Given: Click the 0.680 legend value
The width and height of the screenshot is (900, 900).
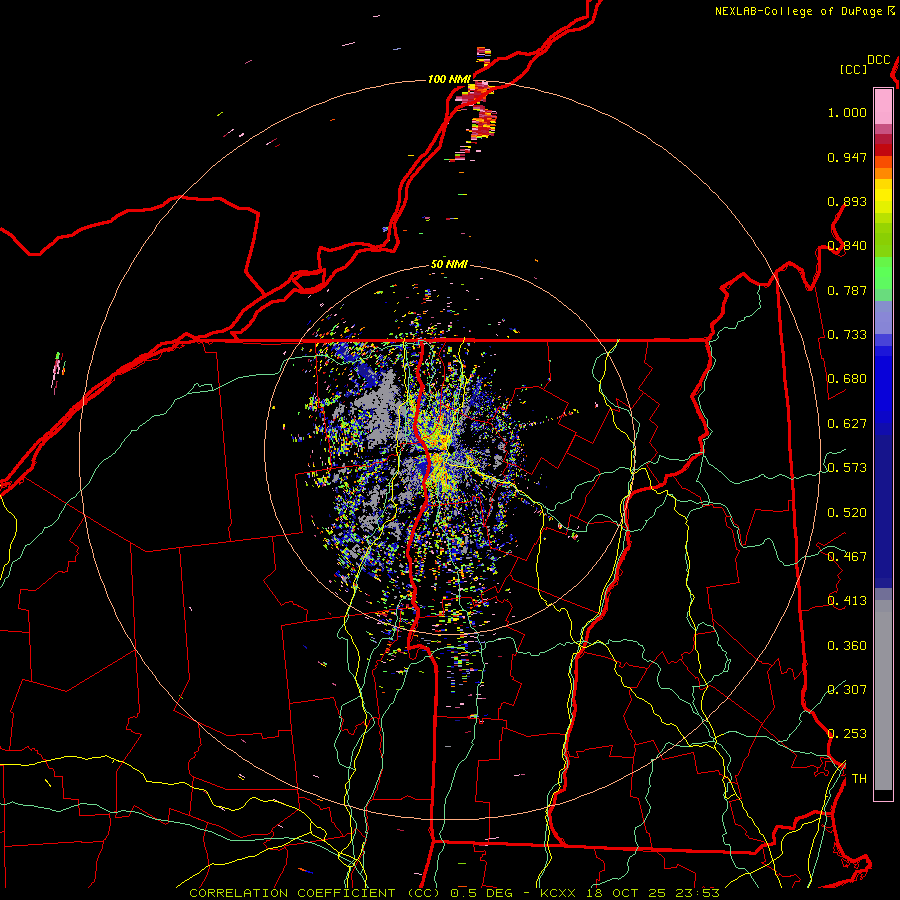Looking at the screenshot, I should pyautogui.click(x=847, y=379).
